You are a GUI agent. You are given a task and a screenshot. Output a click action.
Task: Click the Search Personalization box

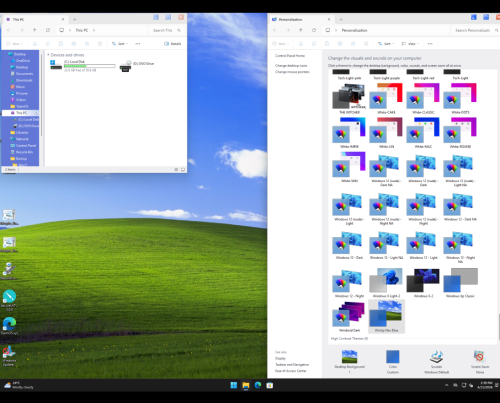[475, 30]
